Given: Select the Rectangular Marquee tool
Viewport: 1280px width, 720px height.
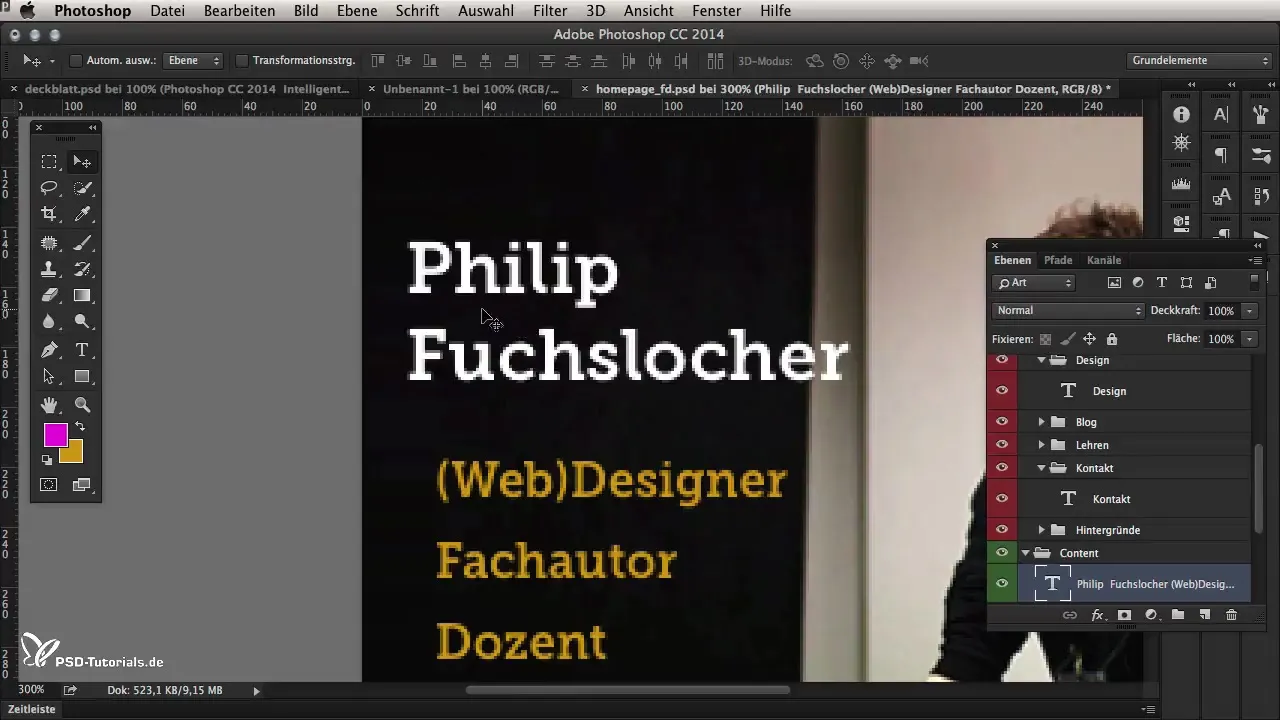Looking at the screenshot, I should (x=49, y=162).
